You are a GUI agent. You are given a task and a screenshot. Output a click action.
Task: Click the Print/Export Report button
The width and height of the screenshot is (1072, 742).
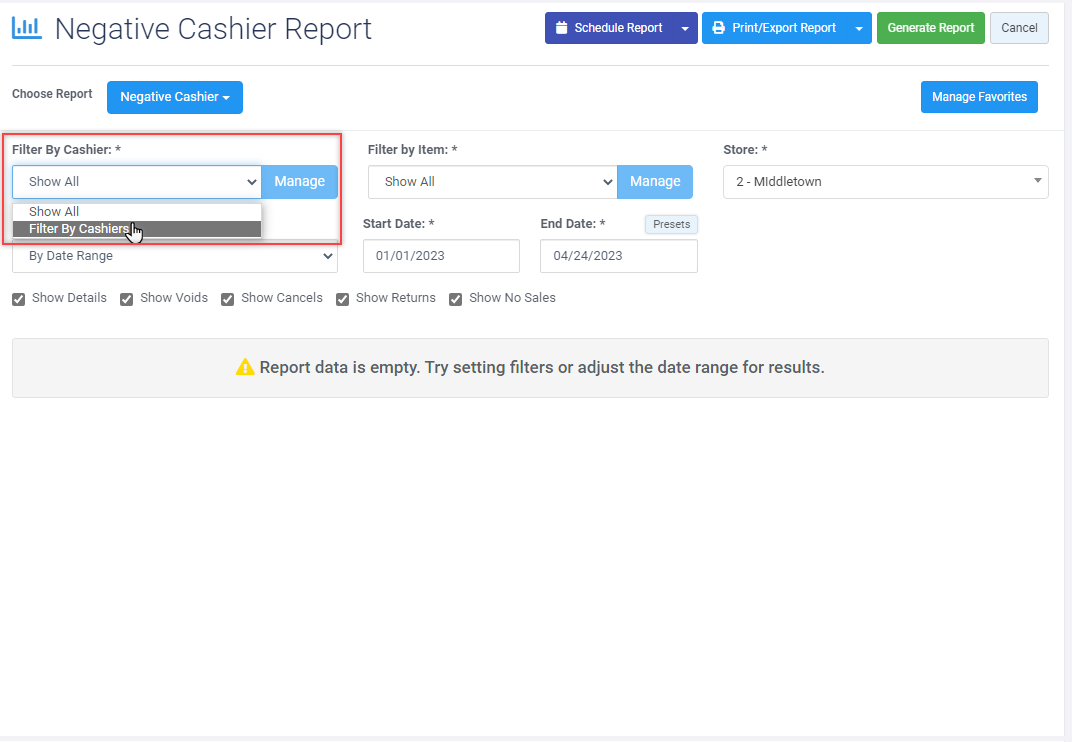click(775, 28)
